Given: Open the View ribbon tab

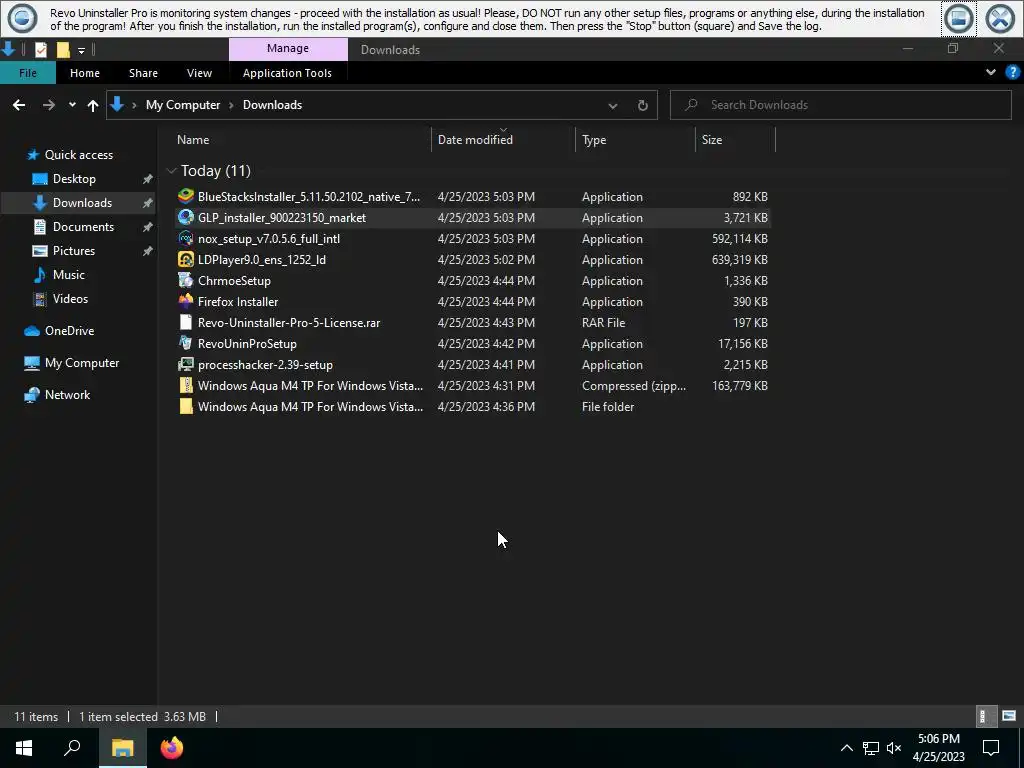Looking at the screenshot, I should click(x=199, y=72).
